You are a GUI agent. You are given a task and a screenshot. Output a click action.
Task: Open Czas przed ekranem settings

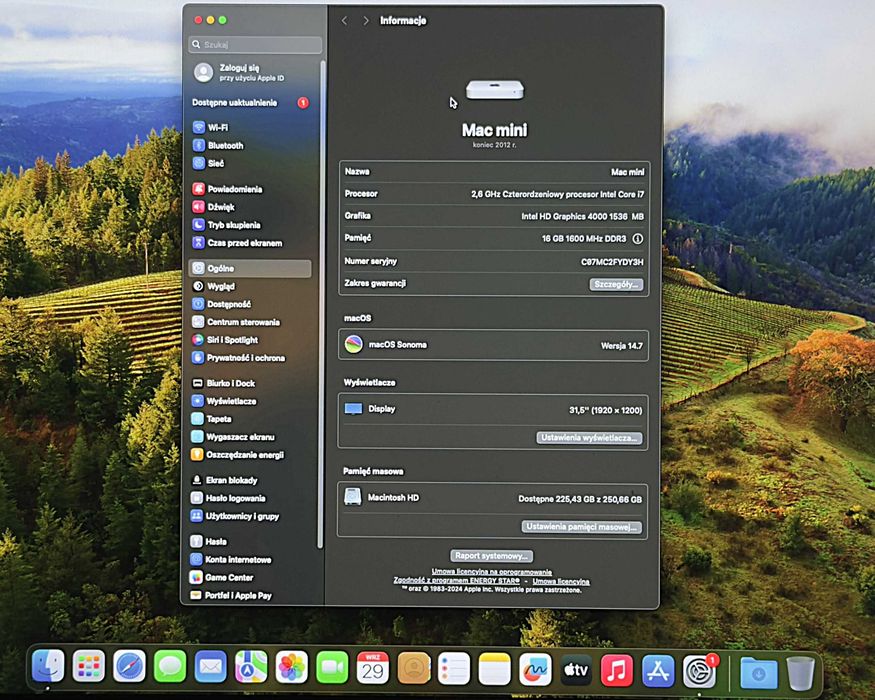(237, 242)
